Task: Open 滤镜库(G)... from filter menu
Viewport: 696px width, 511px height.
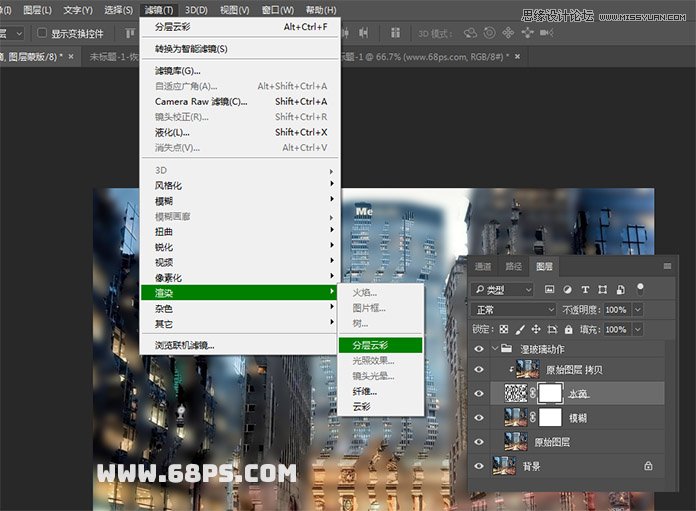Action: (240, 71)
